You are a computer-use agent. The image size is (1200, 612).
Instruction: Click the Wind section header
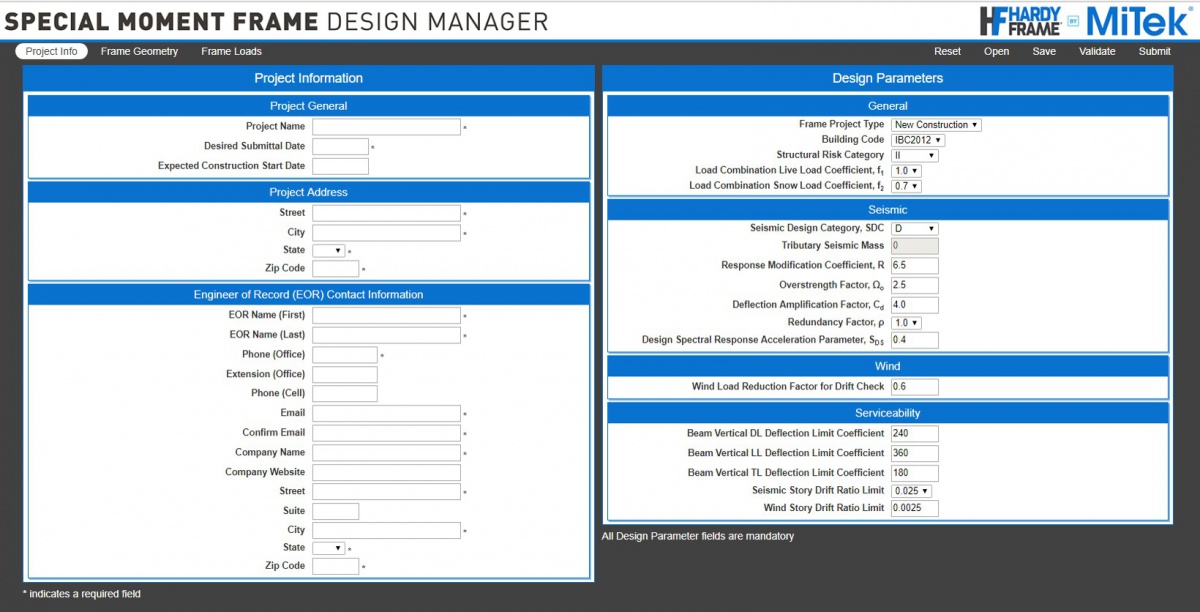pyautogui.click(x=887, y=366)
